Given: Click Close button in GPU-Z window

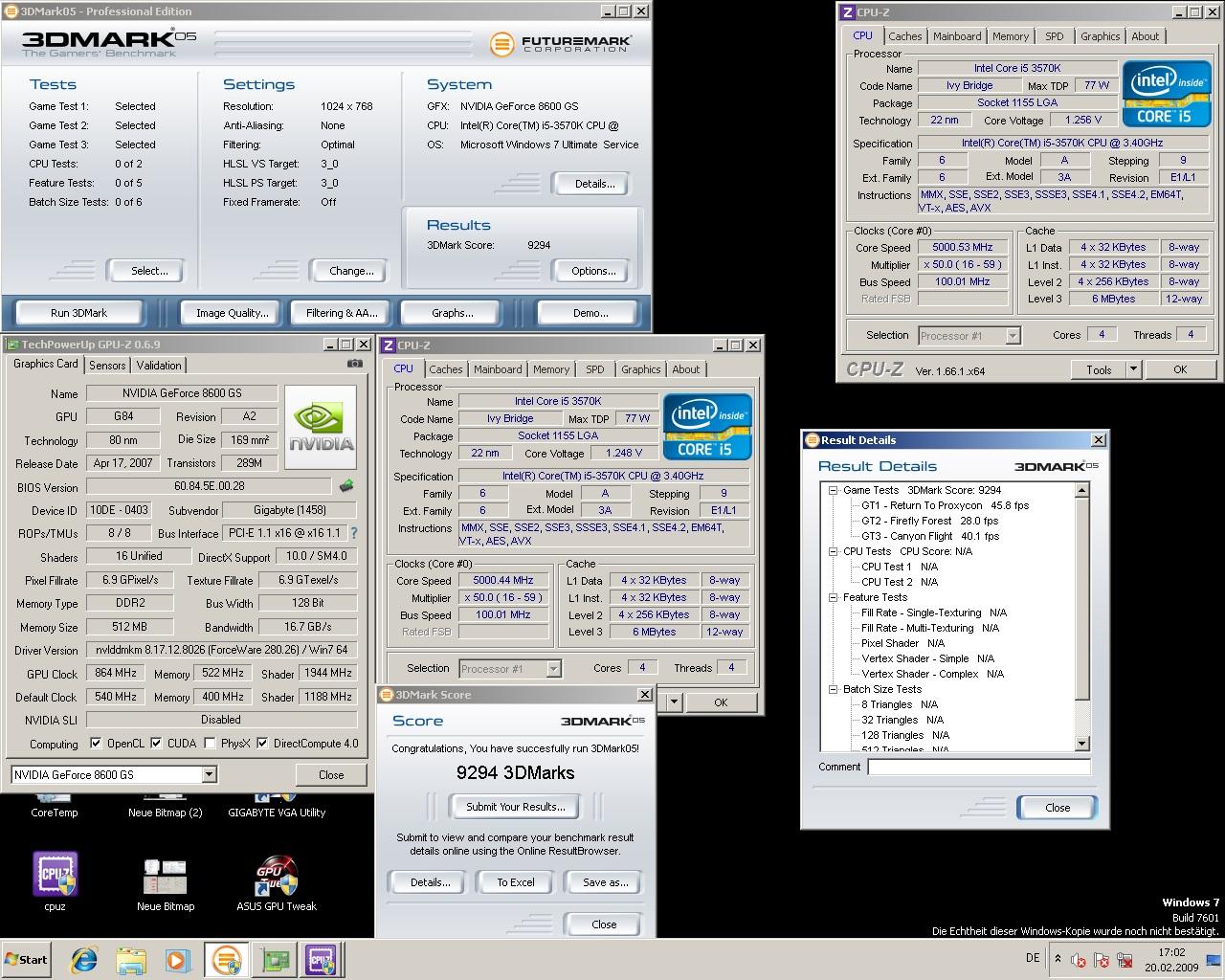Looking at the screenshot, I should click(x=331, y=775).
